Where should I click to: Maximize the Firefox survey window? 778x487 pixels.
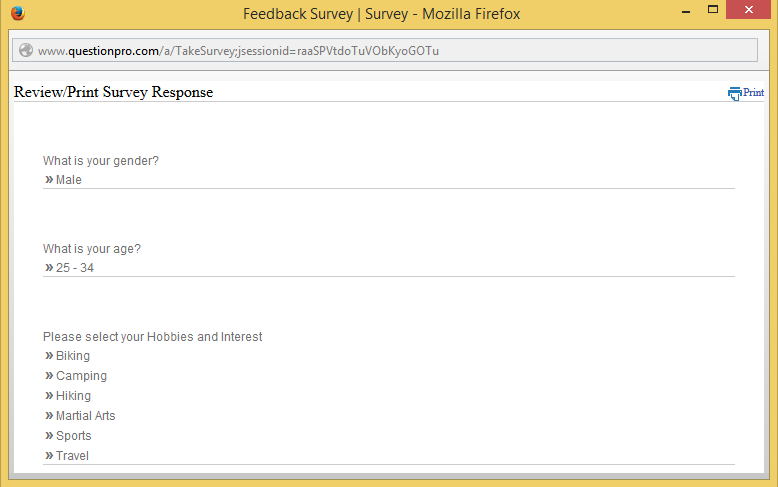click(x=713, y=9)
